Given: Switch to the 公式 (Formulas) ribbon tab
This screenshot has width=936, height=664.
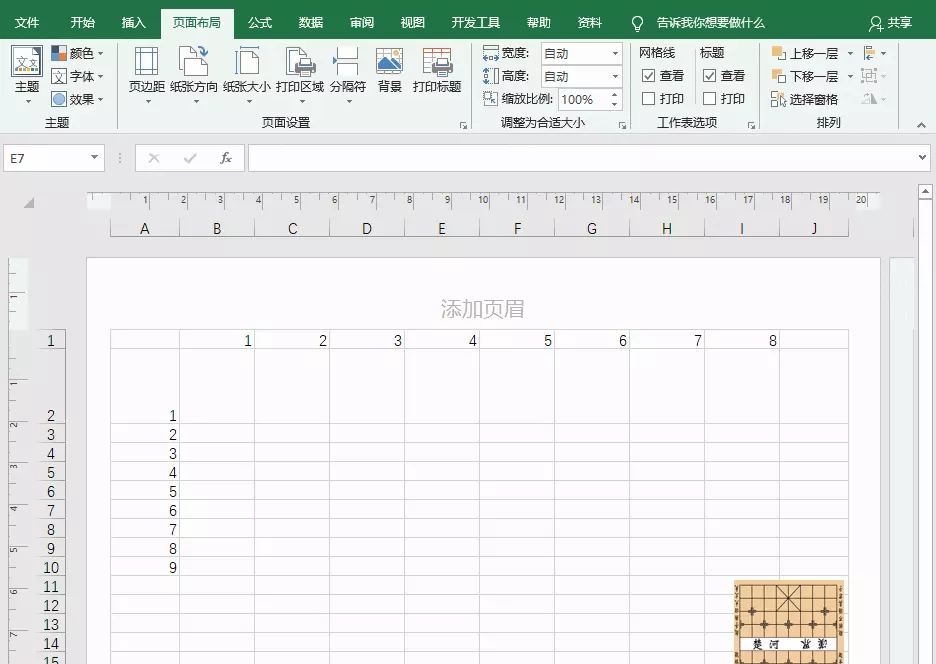Looking at the screenshot, I should click(x=258, y=20).
